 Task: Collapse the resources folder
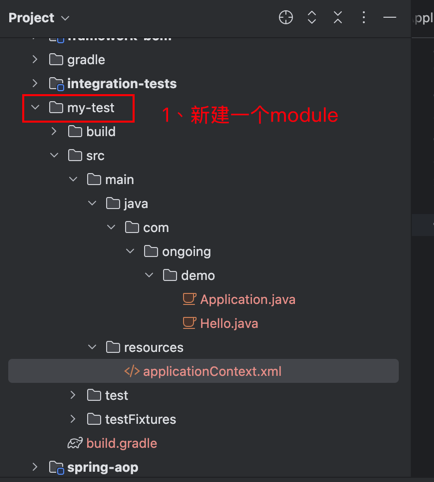click(92, 347)
